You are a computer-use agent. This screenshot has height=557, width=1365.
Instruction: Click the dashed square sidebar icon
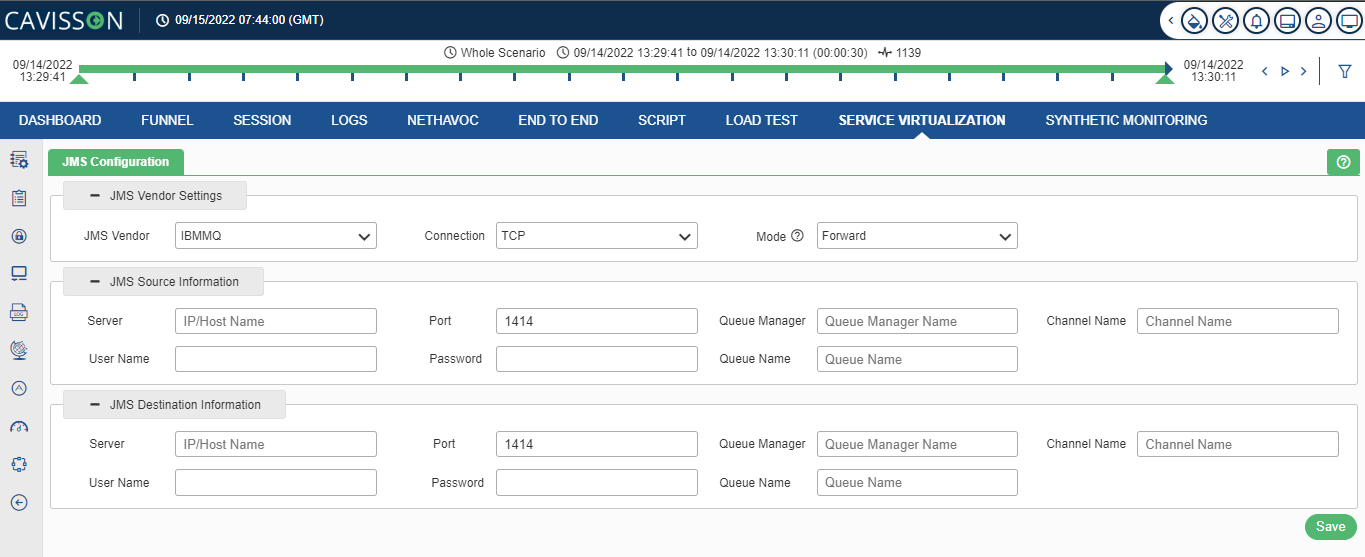point(19,464)
